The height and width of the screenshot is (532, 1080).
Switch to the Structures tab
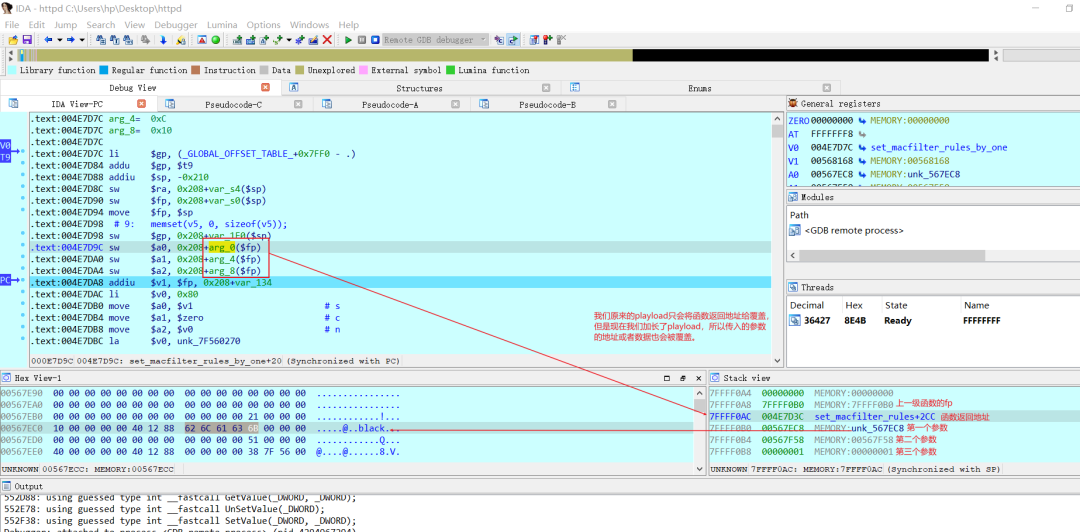[x=419, y=88]
